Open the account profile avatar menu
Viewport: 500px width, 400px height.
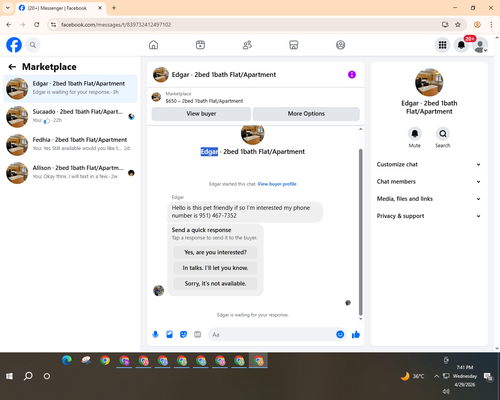click(480, 45)
